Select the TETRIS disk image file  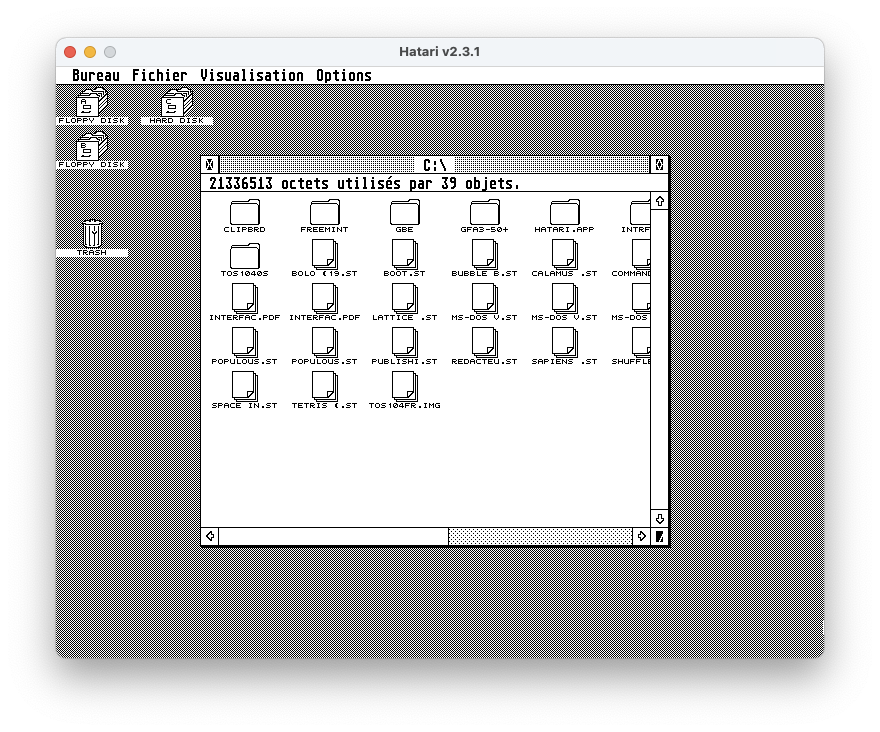324,390
